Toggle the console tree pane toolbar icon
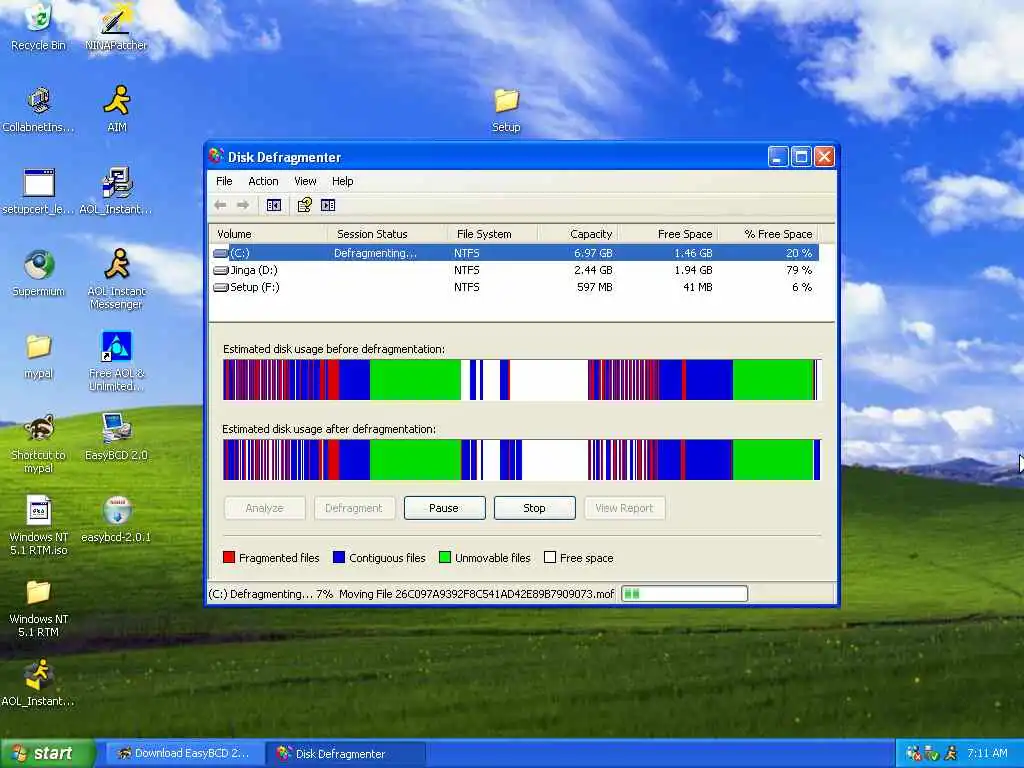The image size is (1024, 768). [x=274, y=205]
